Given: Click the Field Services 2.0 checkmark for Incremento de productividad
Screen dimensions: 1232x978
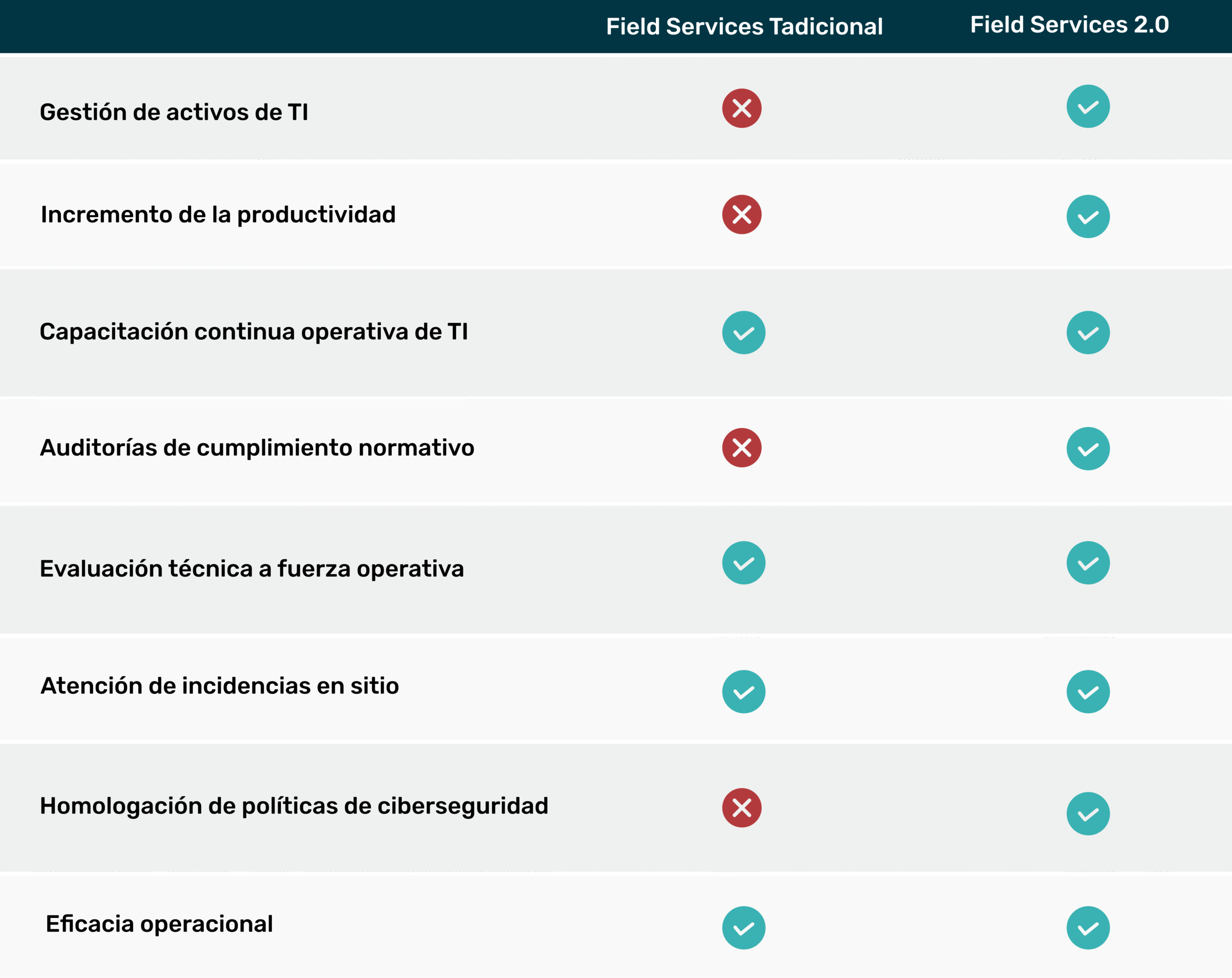Looking at the screenshot, I should 1088,217.
